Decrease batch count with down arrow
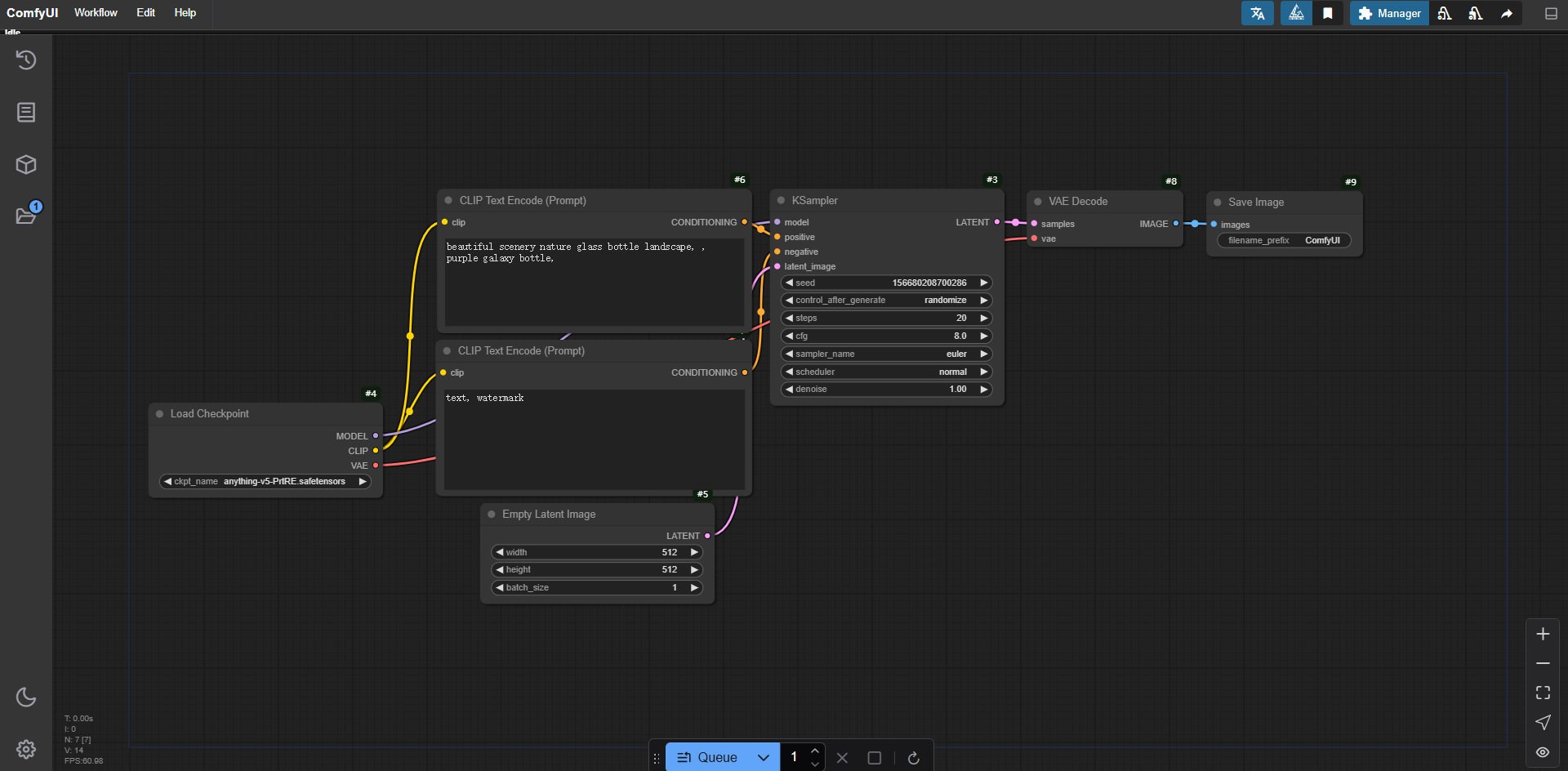This screenshot has height=771, width=1568. 815,764
